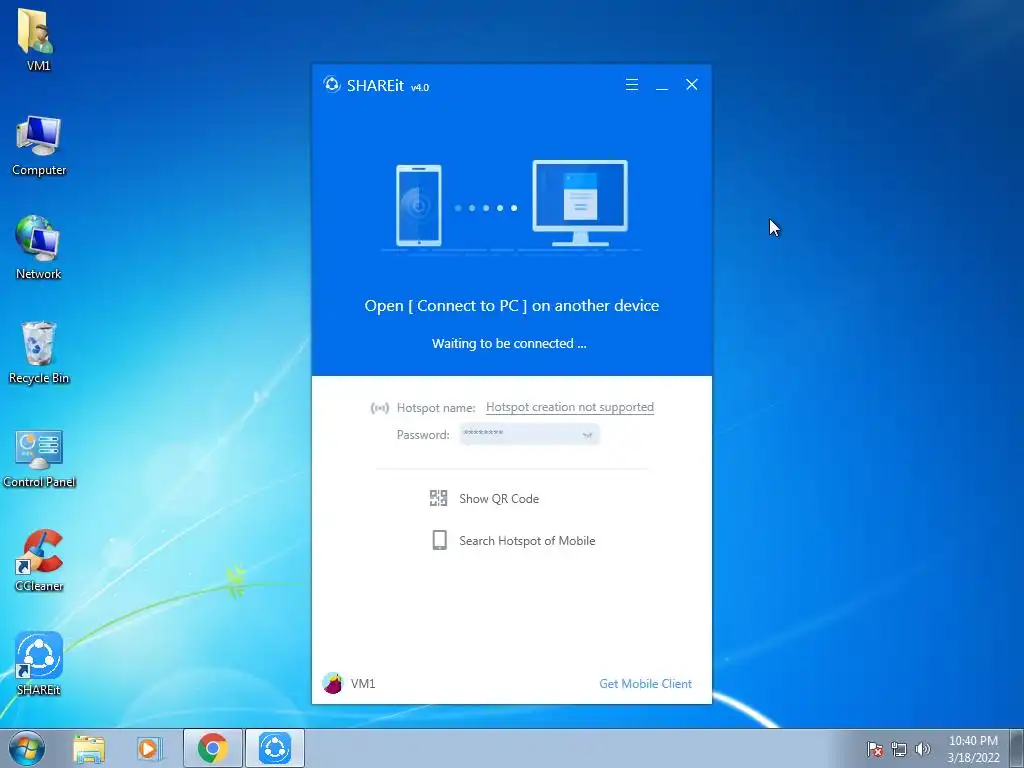1024x768 pixels.
Task: Click the phone illustration graphic
Action: coord(419,206)
